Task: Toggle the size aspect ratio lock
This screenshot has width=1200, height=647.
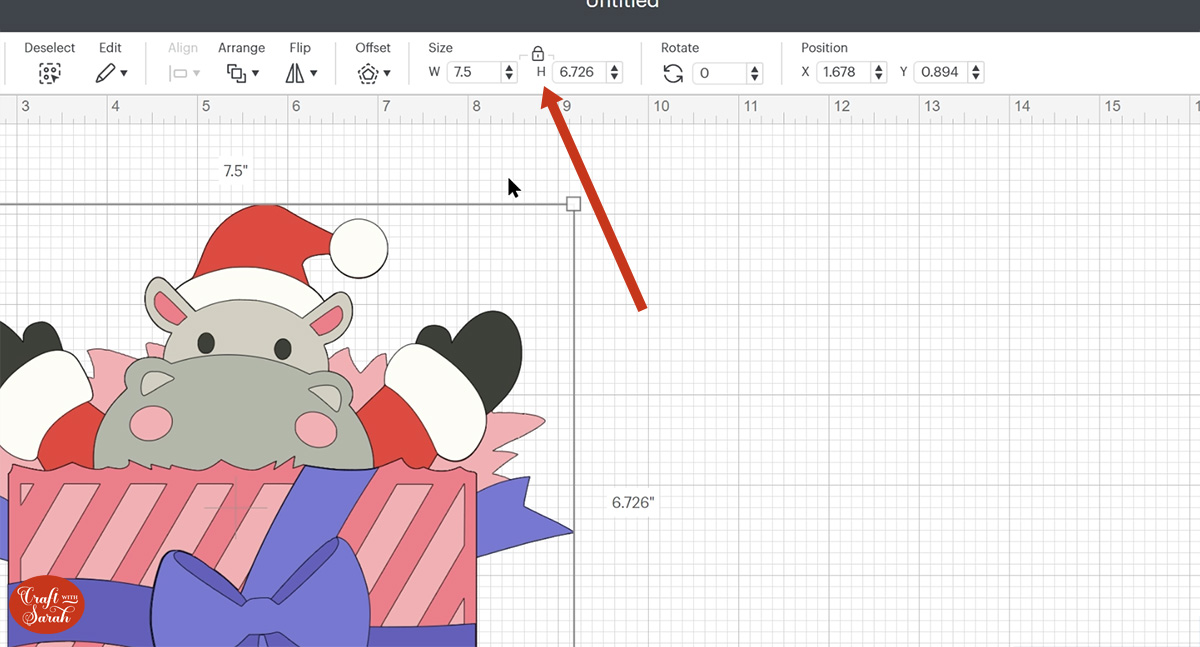Action: [537, 54]
